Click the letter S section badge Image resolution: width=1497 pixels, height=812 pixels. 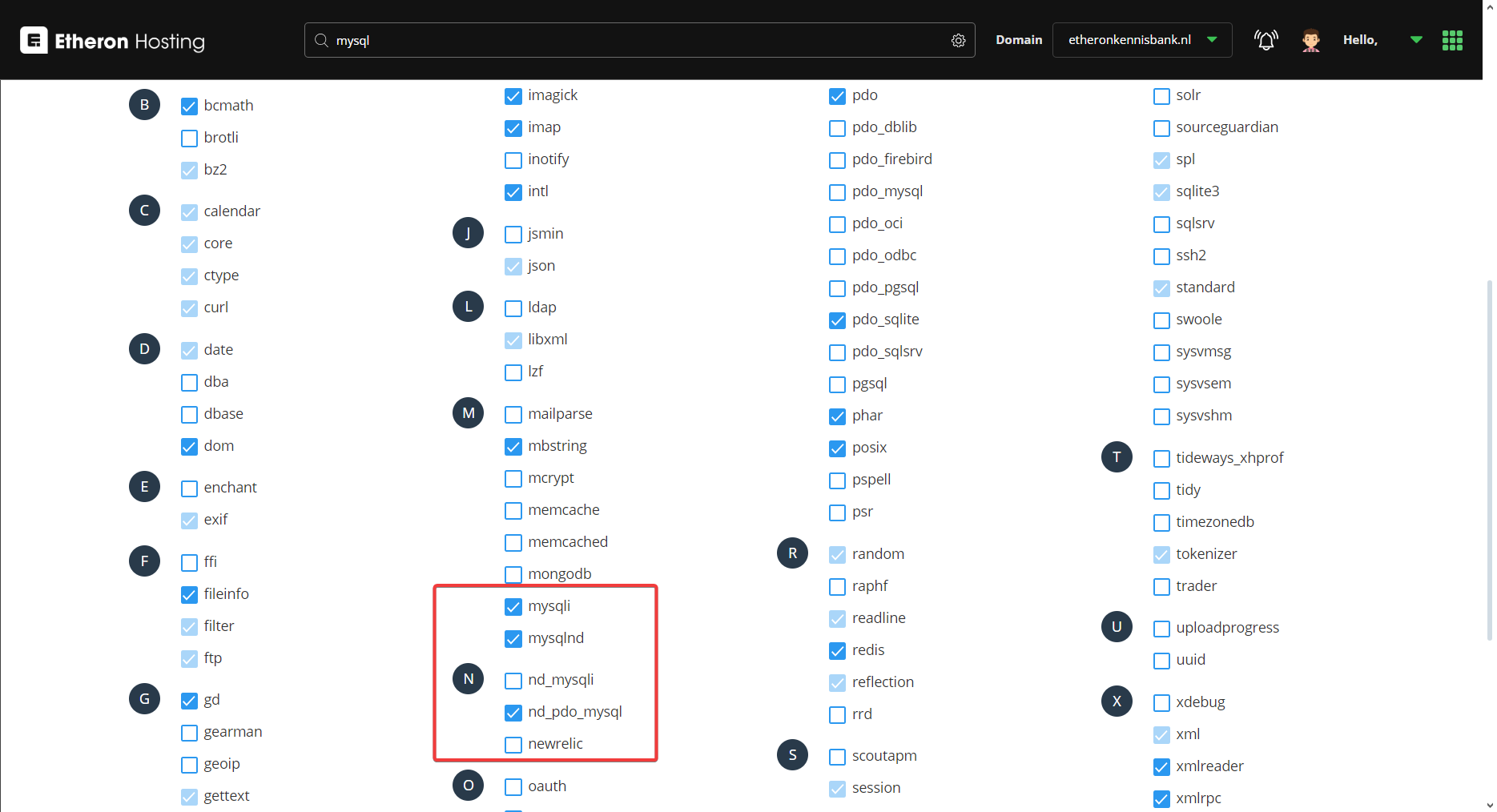coord(792,755)
